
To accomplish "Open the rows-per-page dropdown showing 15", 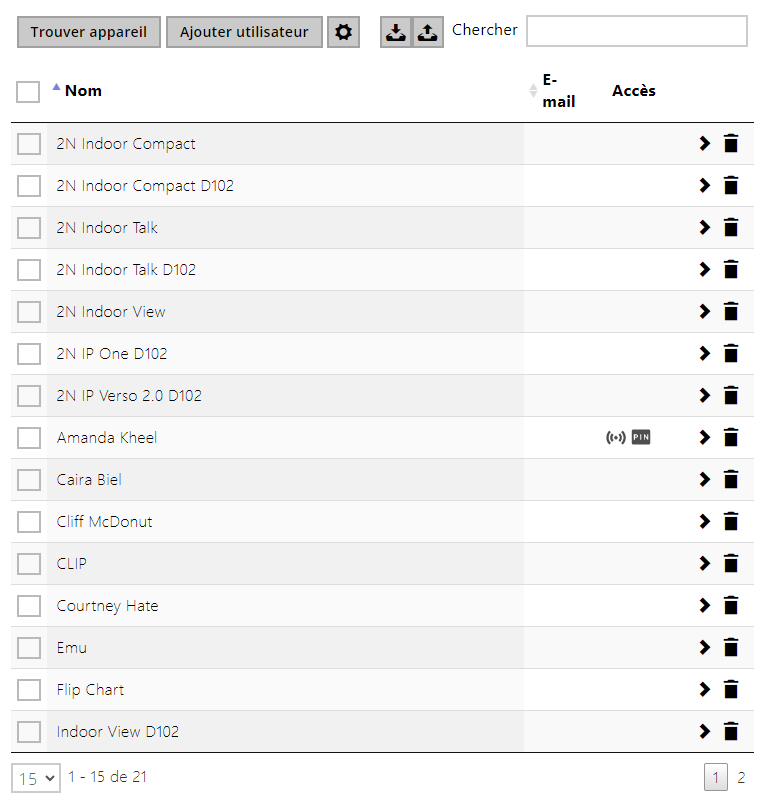I will [x=36, y=777].
